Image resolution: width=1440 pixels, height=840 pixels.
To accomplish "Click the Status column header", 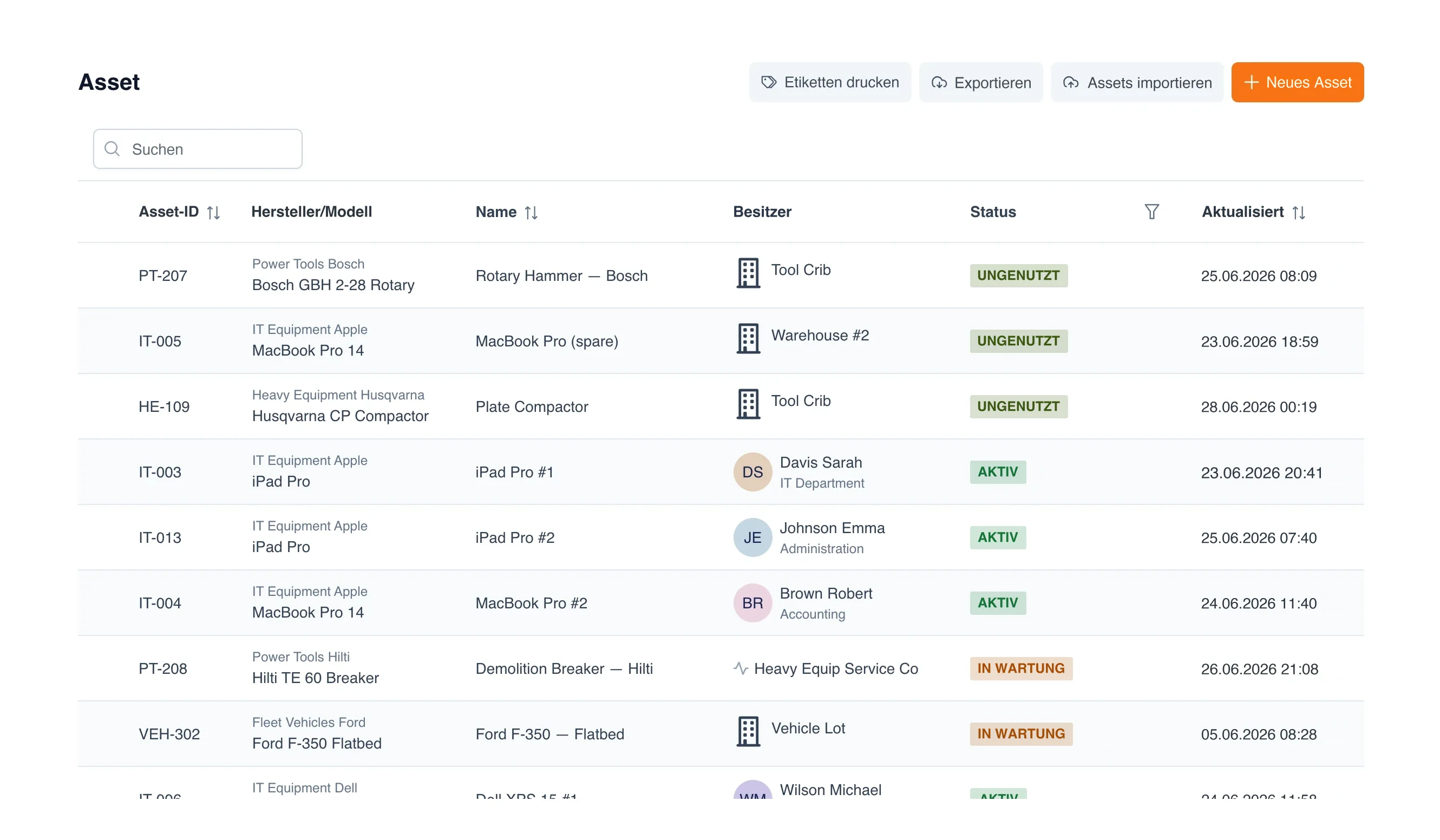I will point(993,212).
